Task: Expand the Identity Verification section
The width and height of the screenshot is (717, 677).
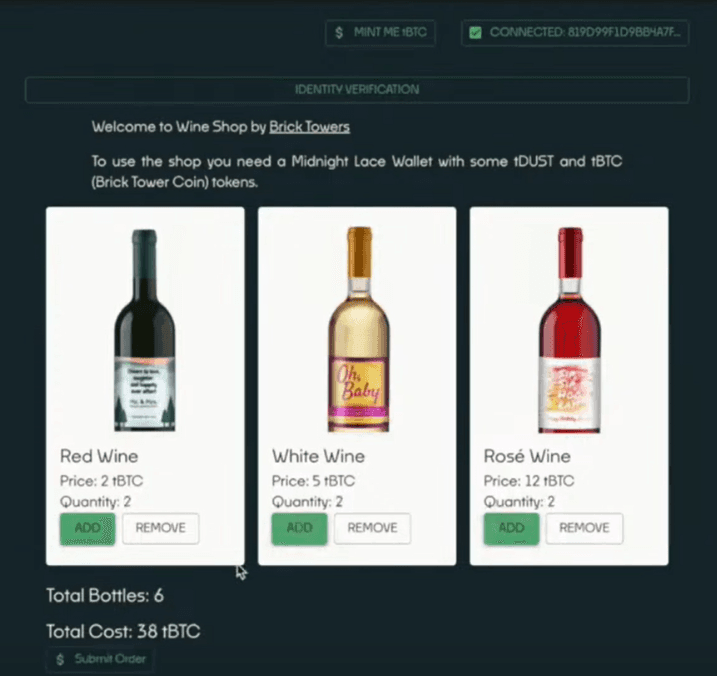Action: [357, 90]
